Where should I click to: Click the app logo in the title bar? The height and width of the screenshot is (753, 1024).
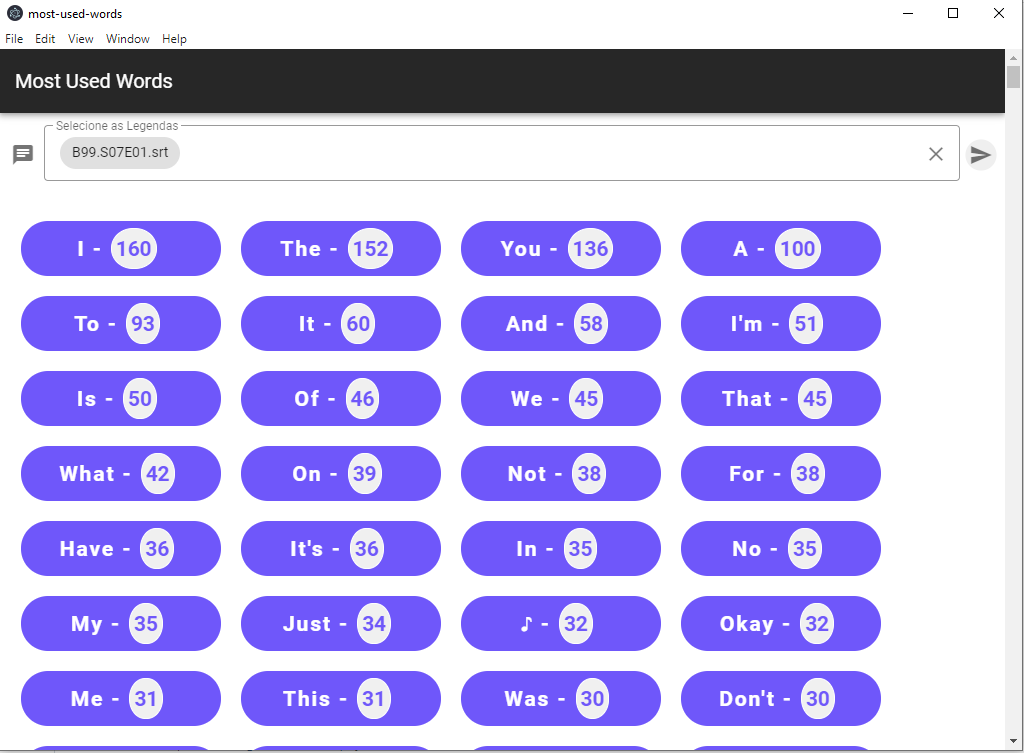12,13
